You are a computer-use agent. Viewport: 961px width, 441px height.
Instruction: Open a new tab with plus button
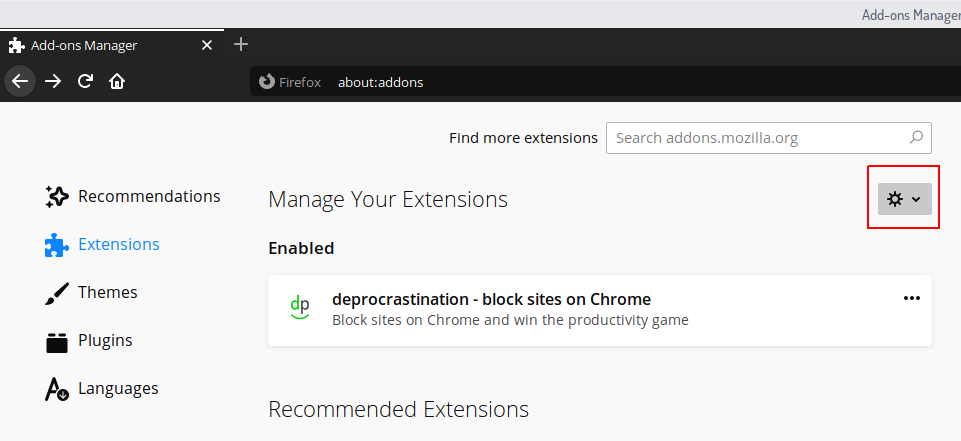(240, 45)
